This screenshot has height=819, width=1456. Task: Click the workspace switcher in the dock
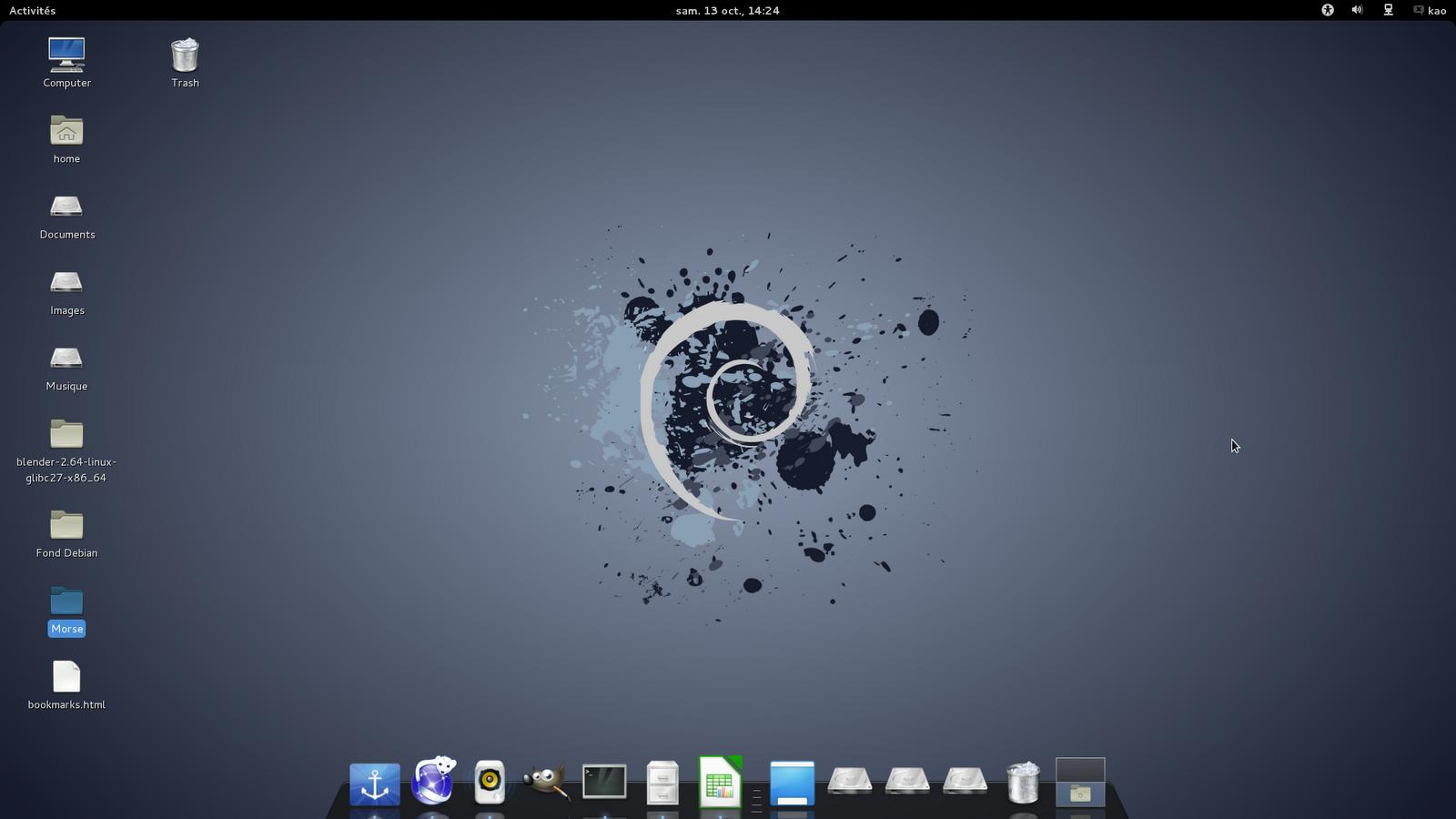[x=1080, y=783]
